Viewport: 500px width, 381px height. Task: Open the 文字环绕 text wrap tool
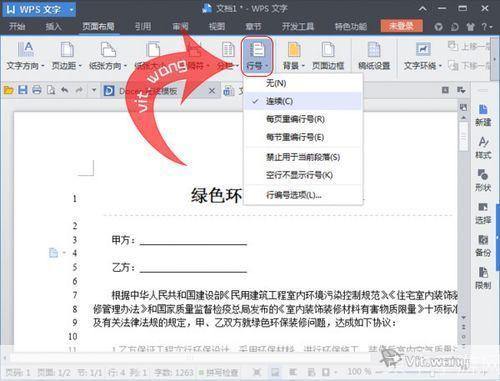[x=422, y=56]
